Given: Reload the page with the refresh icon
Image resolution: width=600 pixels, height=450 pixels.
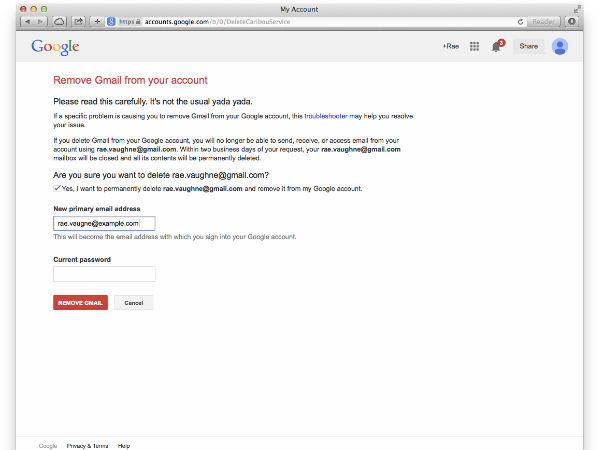Looking at the screenshot, I should (x=521, y=21).
